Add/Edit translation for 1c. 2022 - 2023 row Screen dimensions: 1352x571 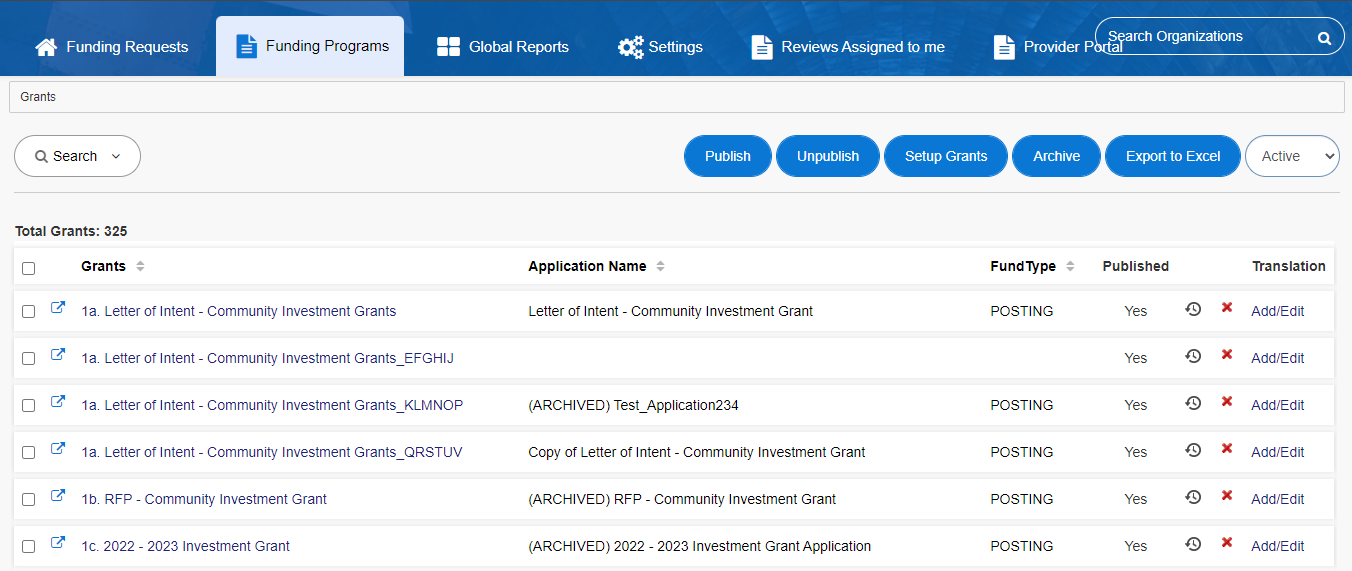[1278, 546]
